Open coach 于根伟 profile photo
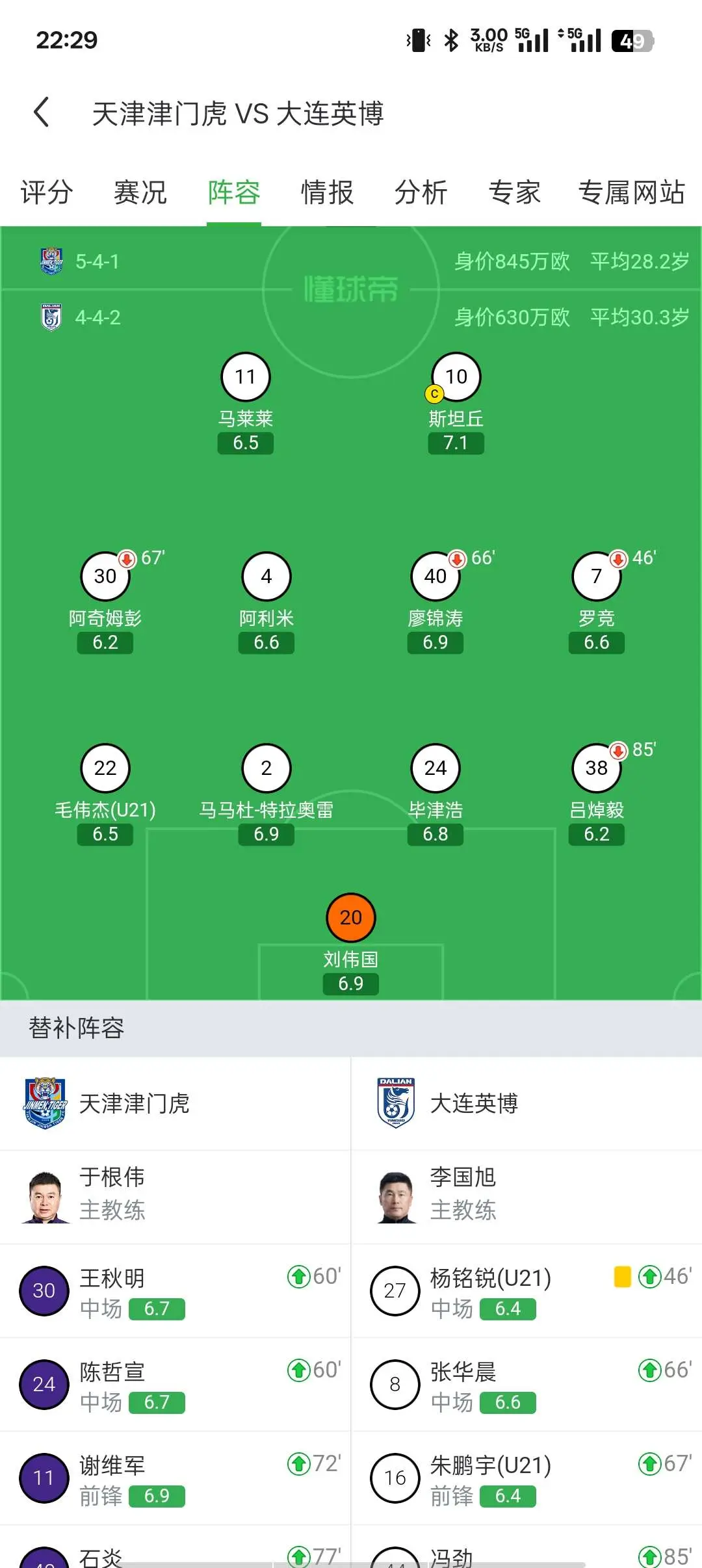The image size is (702, 1568). tap(45, 1197)
